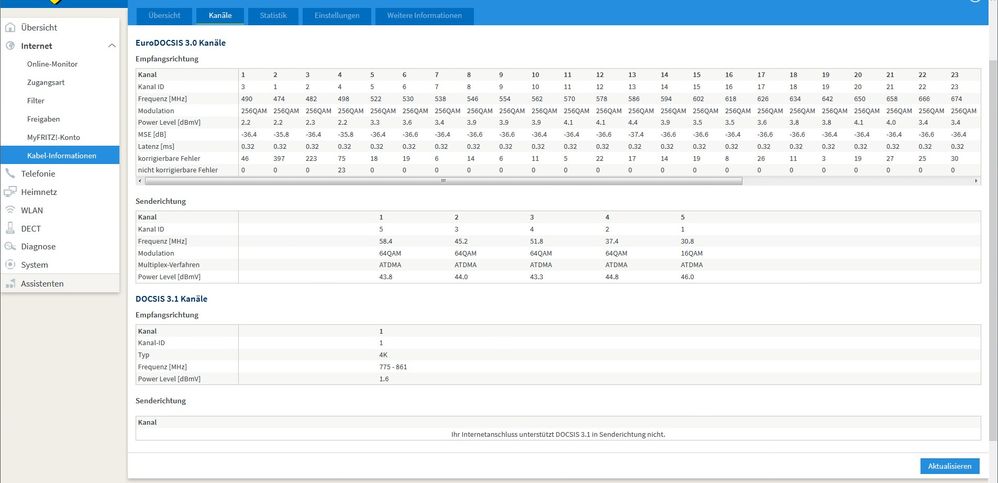Click the WLAN wifi icon
Screen dimensions: 998x483
tap(10, 210)
